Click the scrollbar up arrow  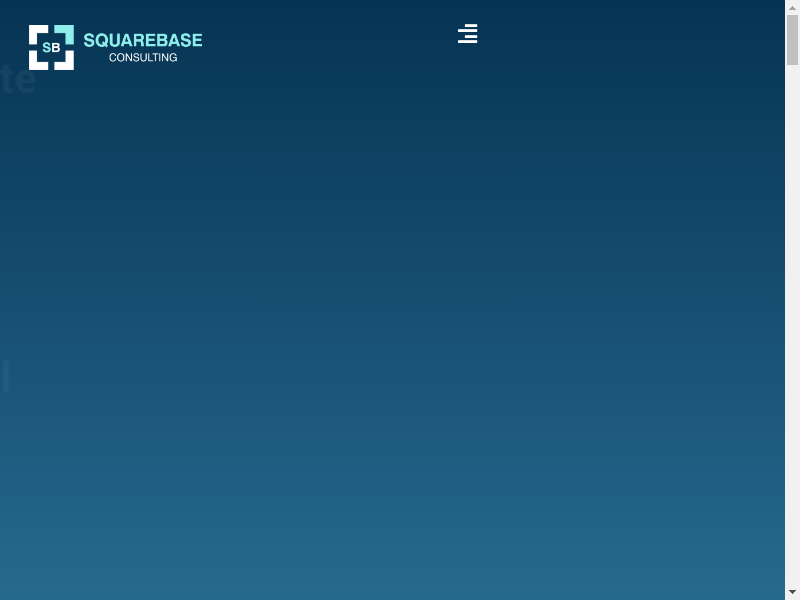pyautogui.click(x=792, y=8)
